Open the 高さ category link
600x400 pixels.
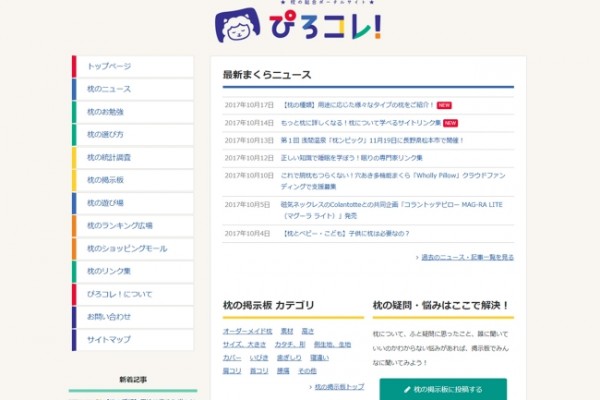tap(308, 331)
